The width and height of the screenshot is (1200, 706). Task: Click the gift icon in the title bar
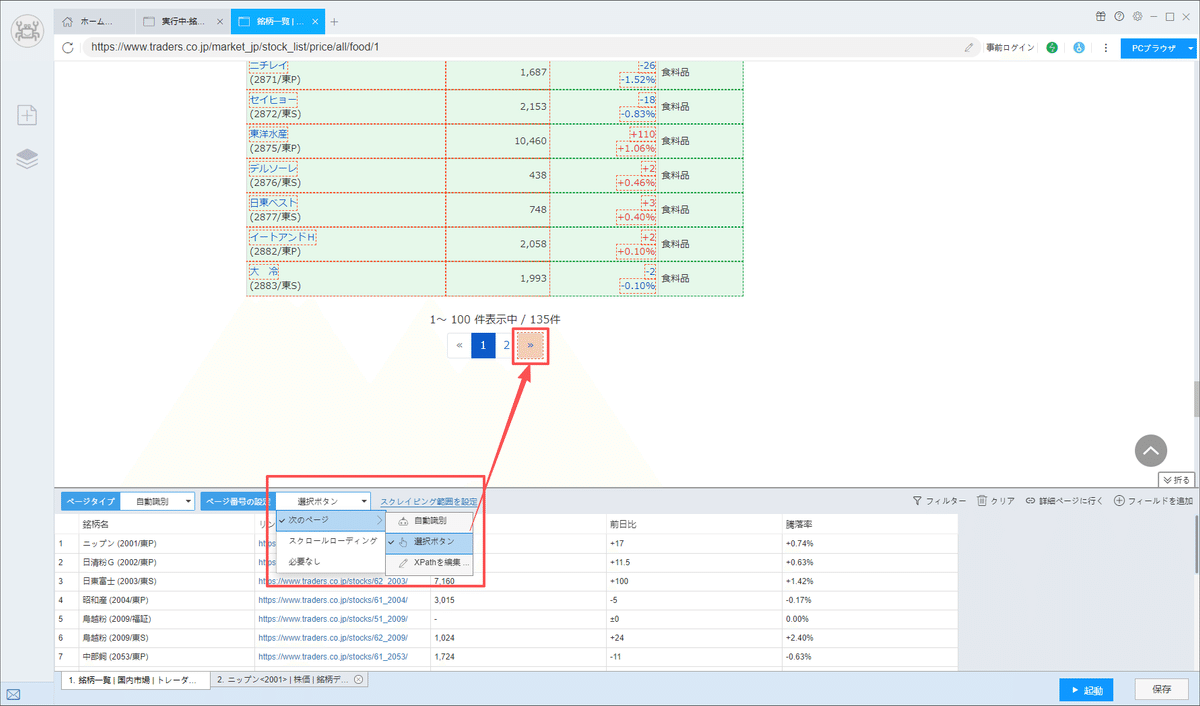(1101, 16)
